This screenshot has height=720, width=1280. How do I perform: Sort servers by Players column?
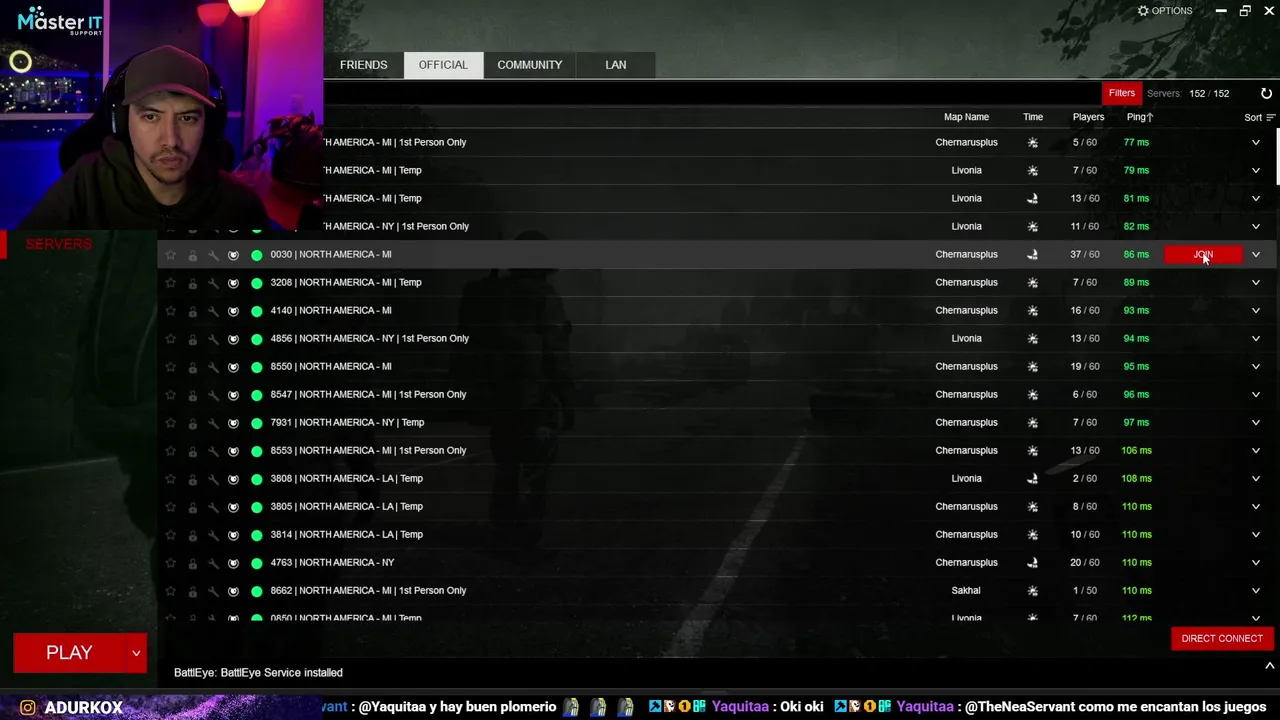click(1088, 117)
